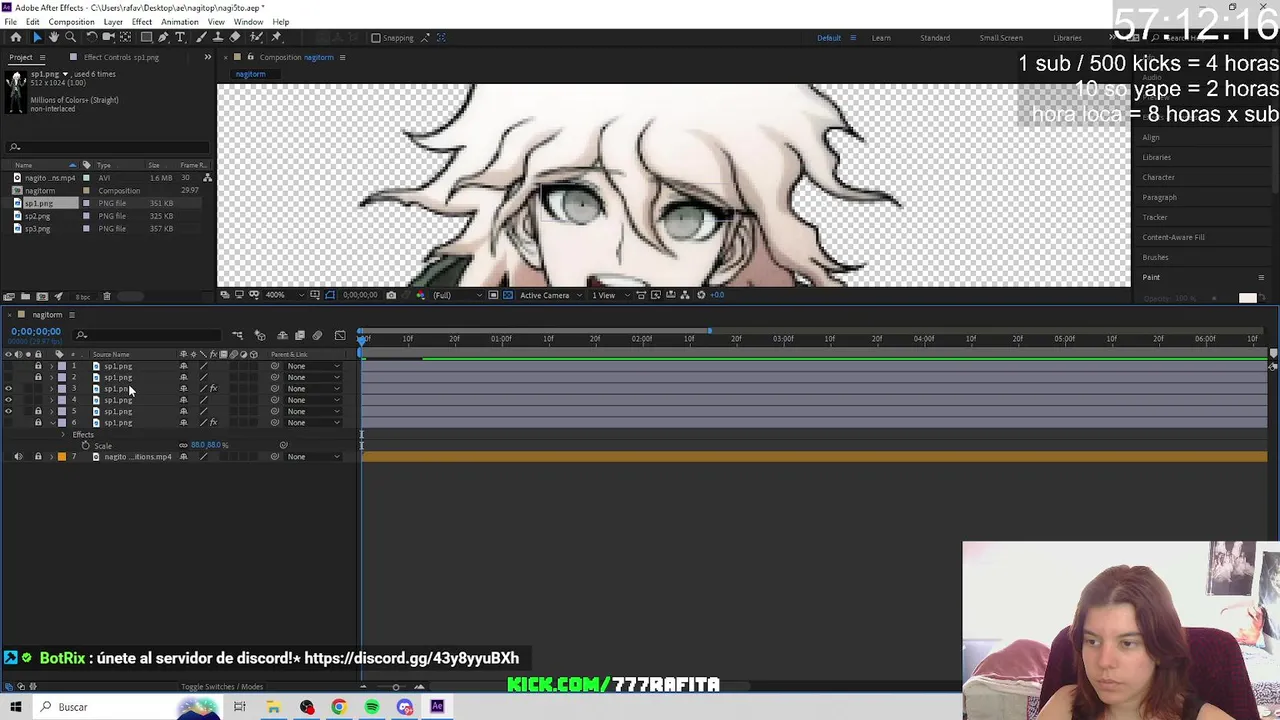Click the orange label color of layer 7
Screen dimensions: 1280x720
(x=62, y=457)
